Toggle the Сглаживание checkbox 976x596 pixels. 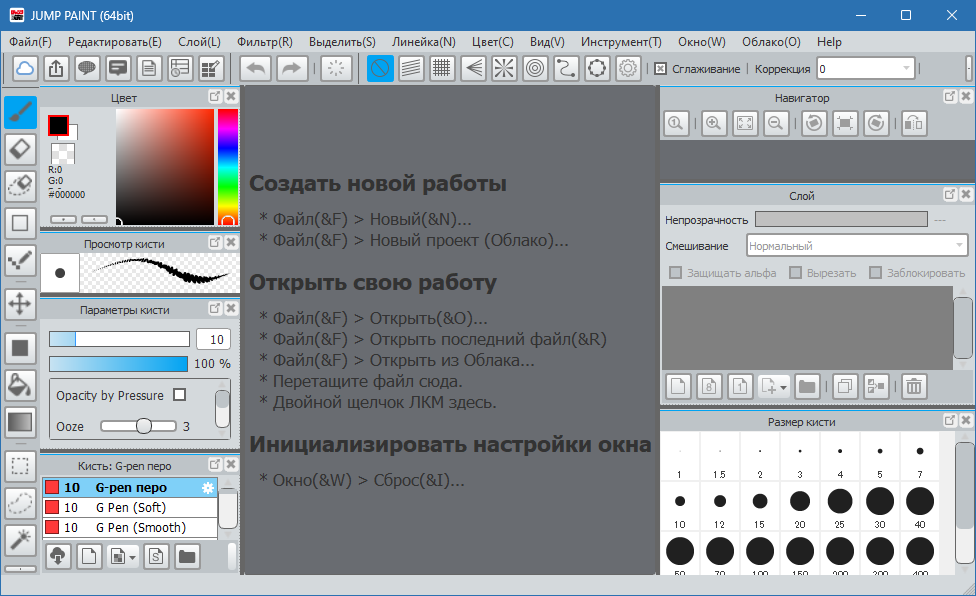661,69
